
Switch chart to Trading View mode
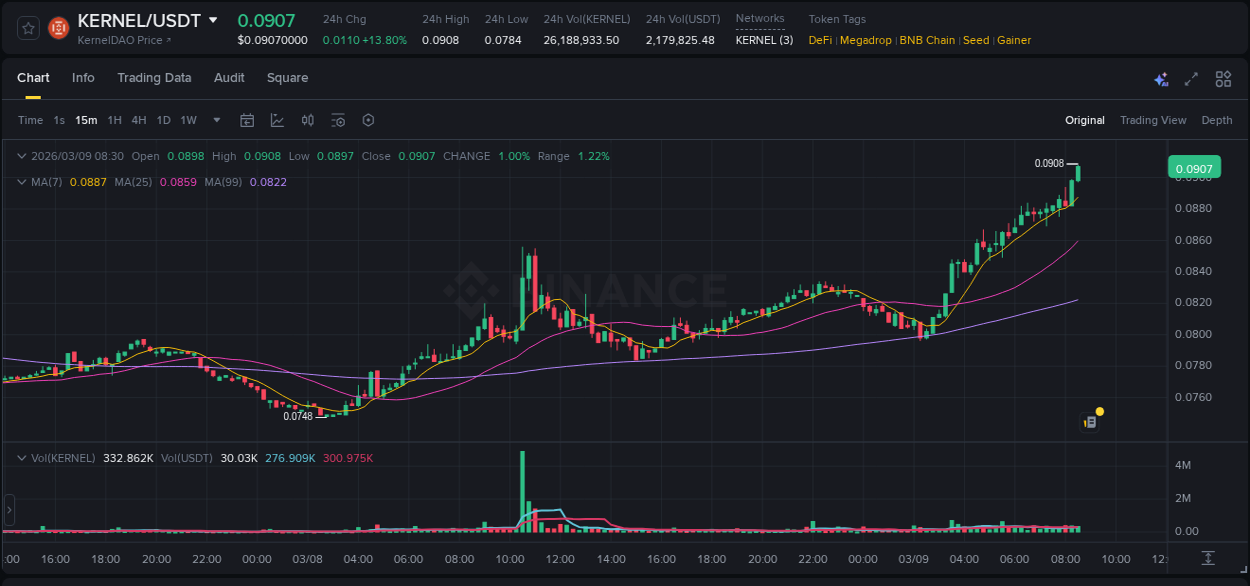point(1153,120)
